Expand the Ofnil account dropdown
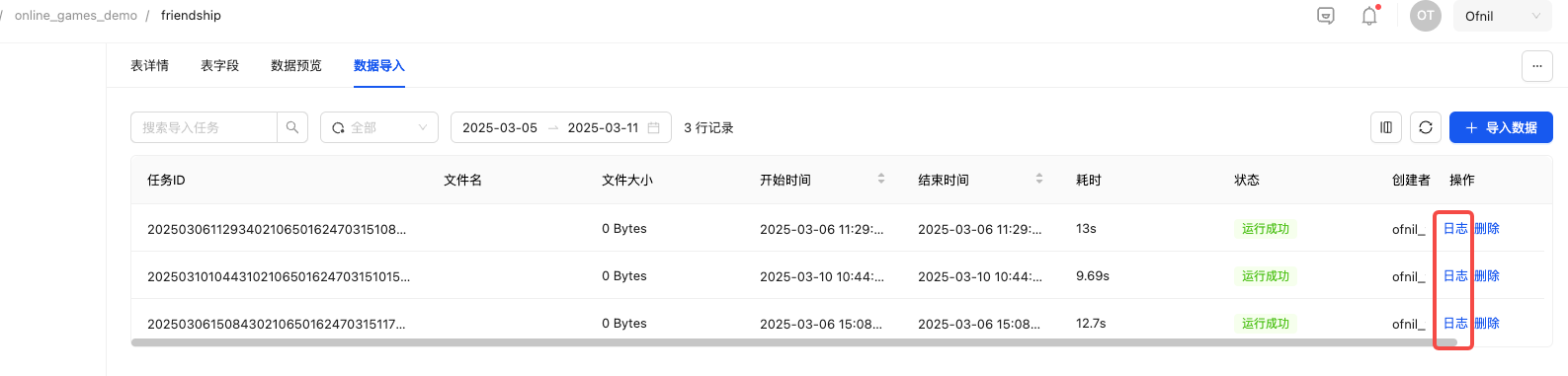 [1503, 16]
